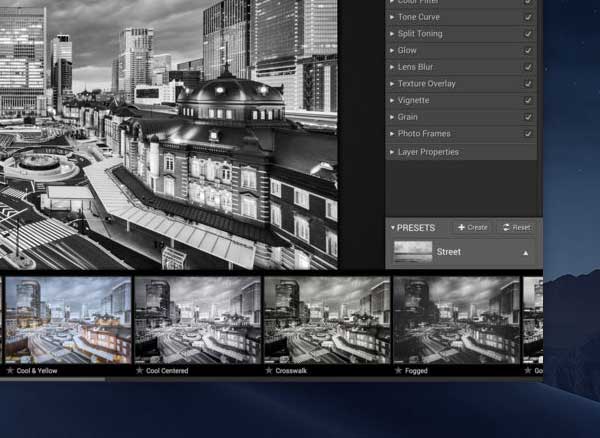600x438 pixels.
Task: Disable the Texture Overlay checkbox
Action: [528, 84]
